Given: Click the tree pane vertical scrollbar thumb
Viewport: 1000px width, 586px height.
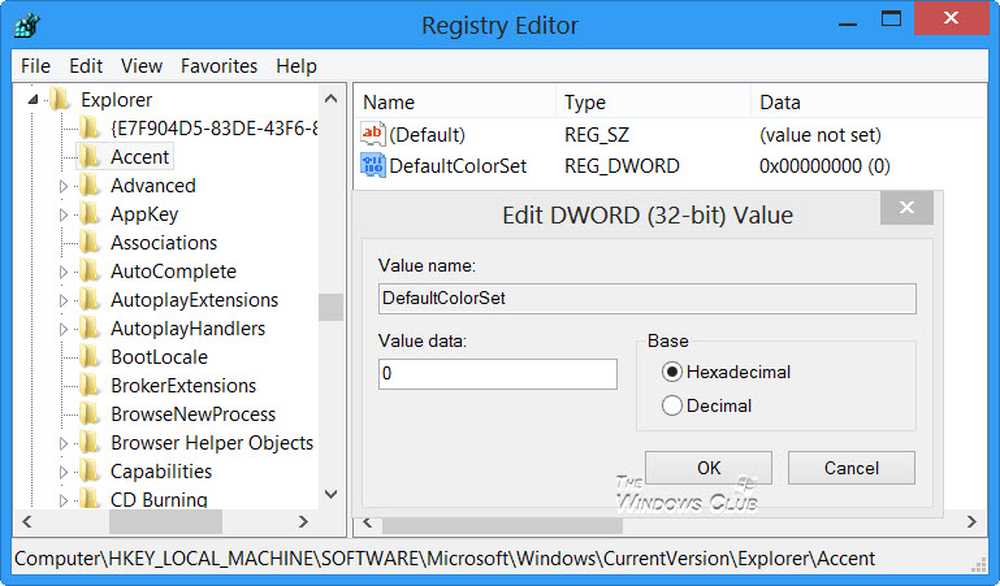Looking at the screenshot, I should point(331,307).
